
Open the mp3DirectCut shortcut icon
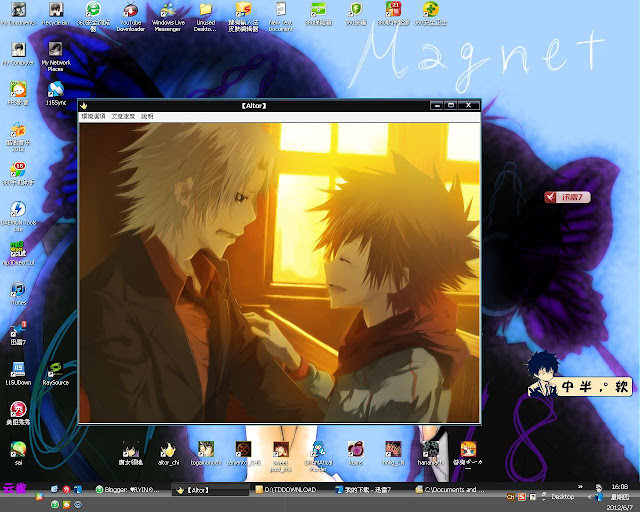18,254
